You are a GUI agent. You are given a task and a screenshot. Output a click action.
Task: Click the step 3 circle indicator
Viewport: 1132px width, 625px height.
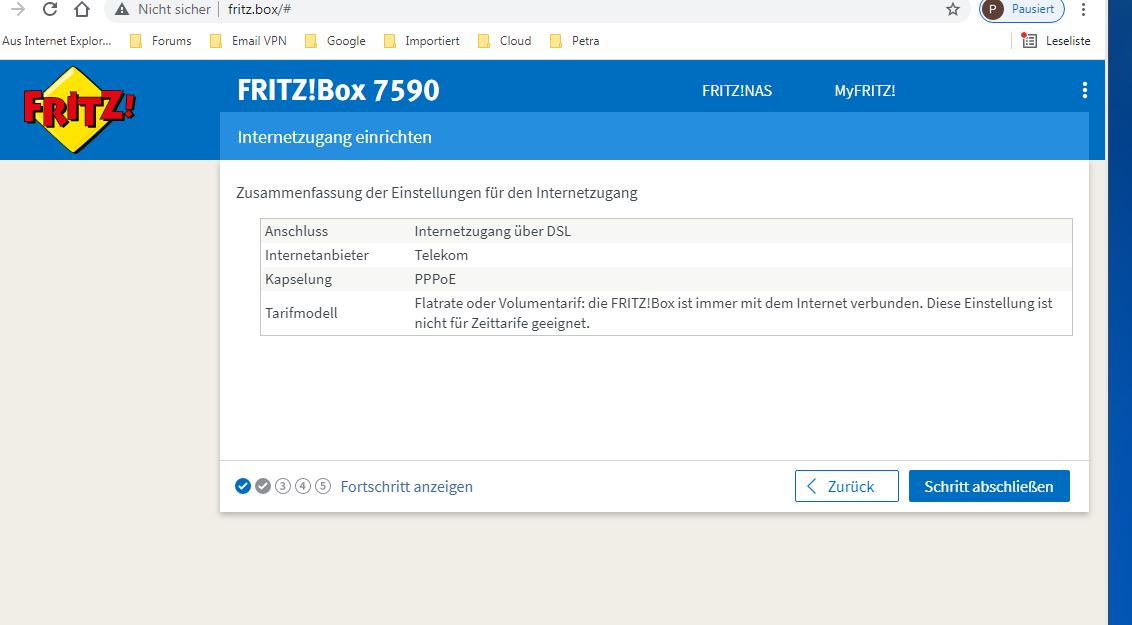(283, 486)
